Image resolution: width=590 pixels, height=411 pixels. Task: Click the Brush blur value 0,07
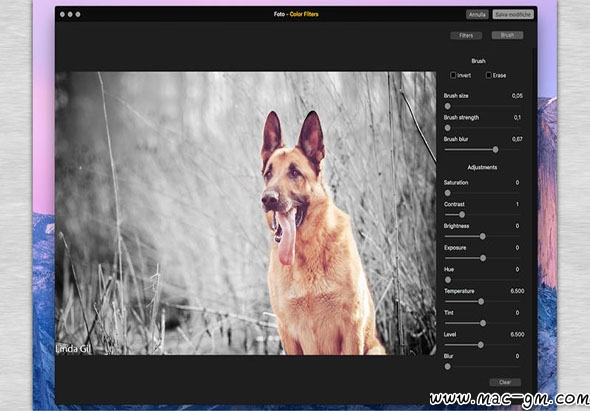pyautogui.click(x=517, y=139)
